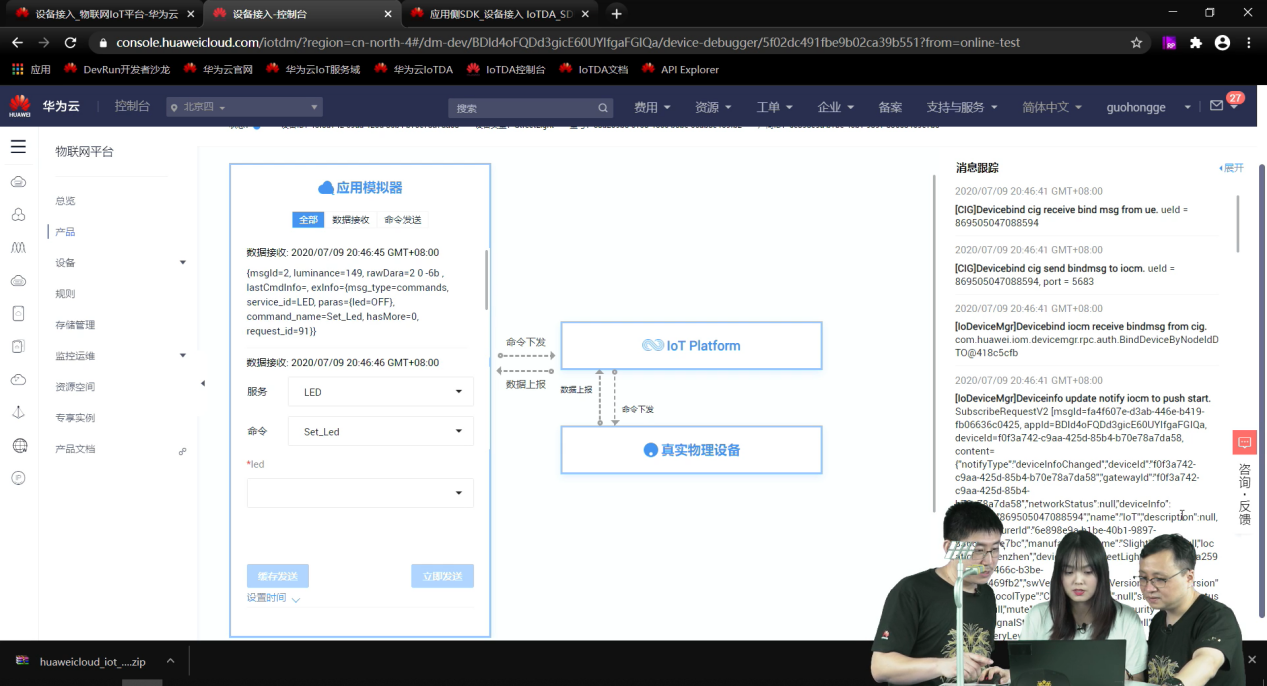Image resolution: width=1267 pixels, height=686 pixels.
Task: Open 规则 in the sidebar
Action: pyautogui.click(x=65, y=294)
